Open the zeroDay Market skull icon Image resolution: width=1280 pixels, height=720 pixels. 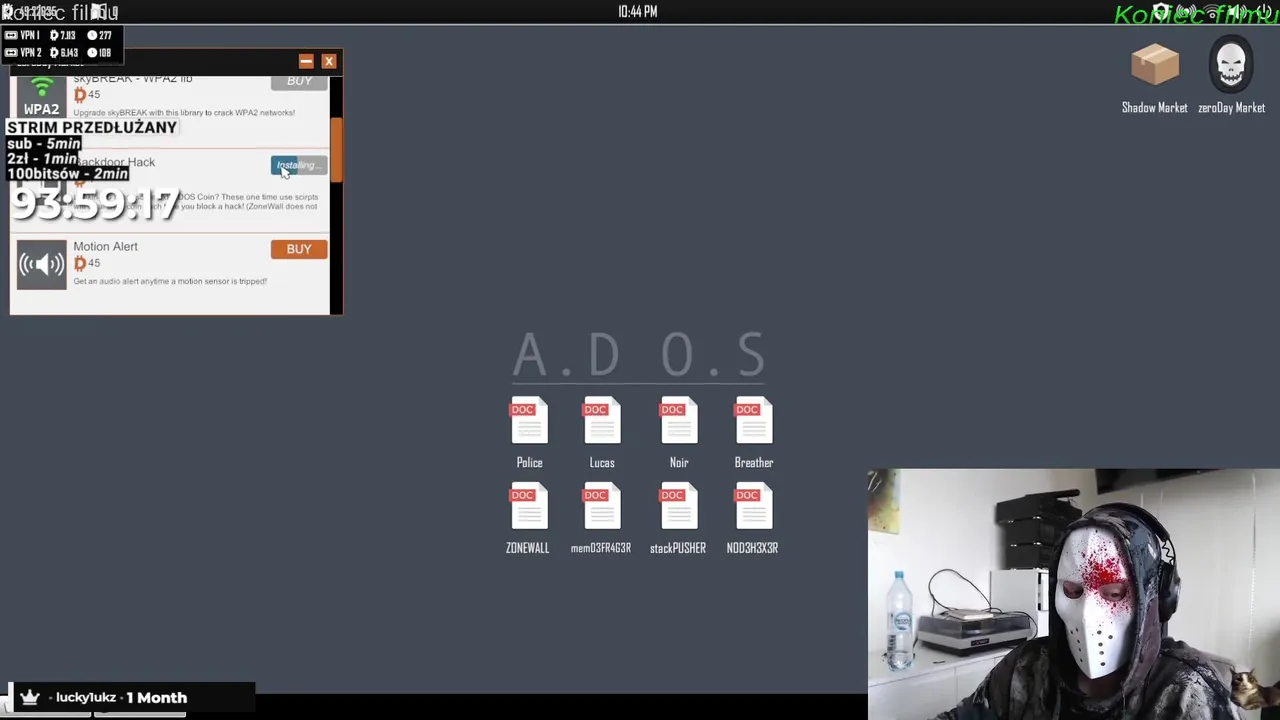(x=1232, y=66)
